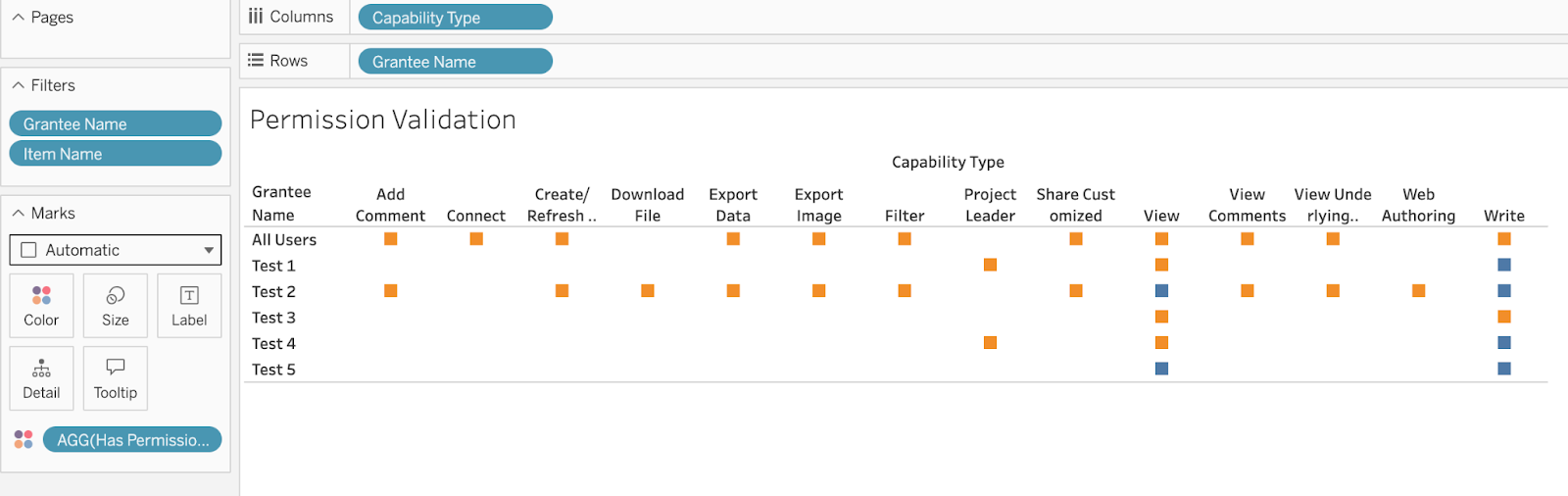Click the View Comments column header
The image size is (1568, 496).
tap(1247, 205)
